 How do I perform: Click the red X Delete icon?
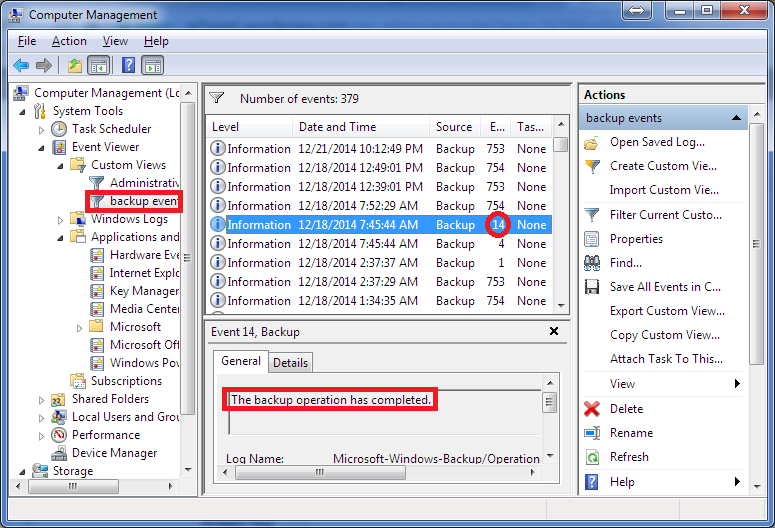click(x=592, y=409)
